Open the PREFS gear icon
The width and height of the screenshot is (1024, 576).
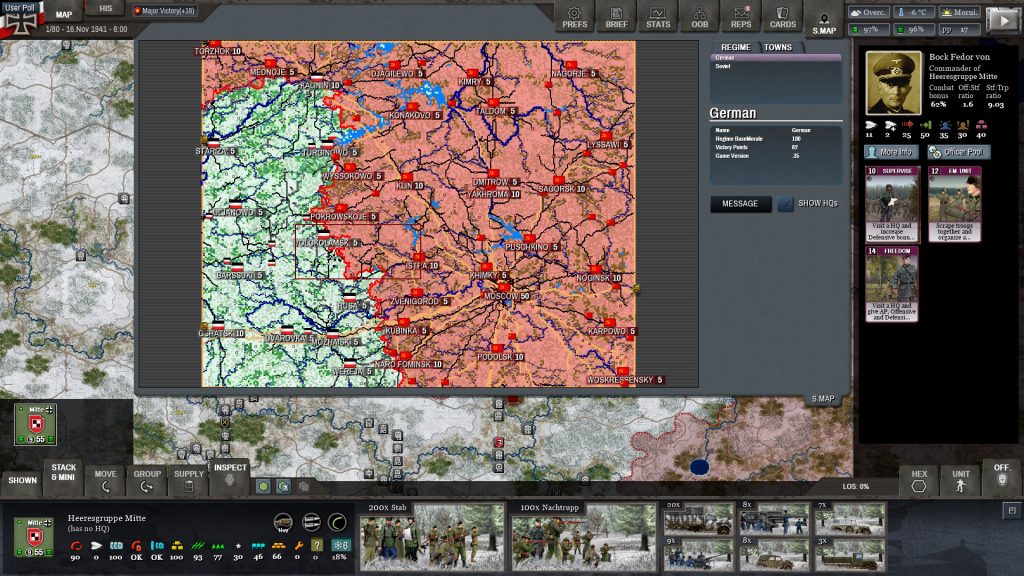point(574,17)
